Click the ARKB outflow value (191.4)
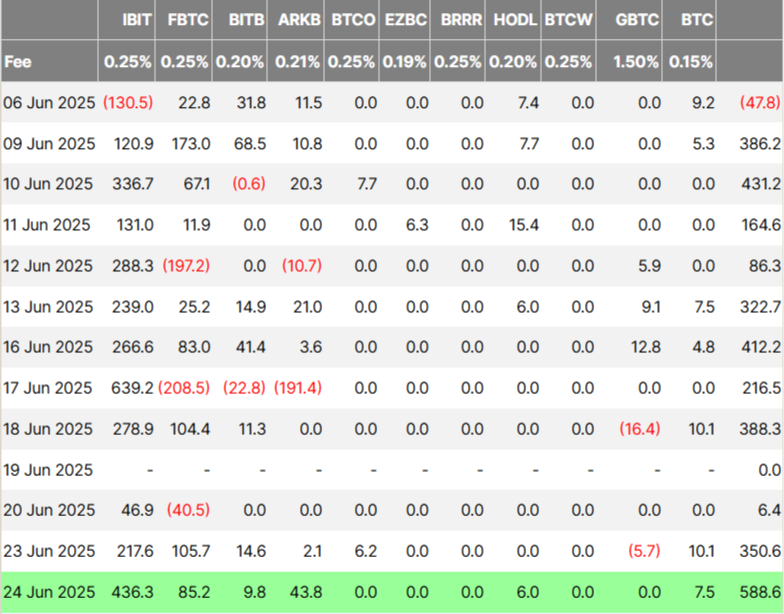The height and width of the screenshot is (614, 784). 298,388
